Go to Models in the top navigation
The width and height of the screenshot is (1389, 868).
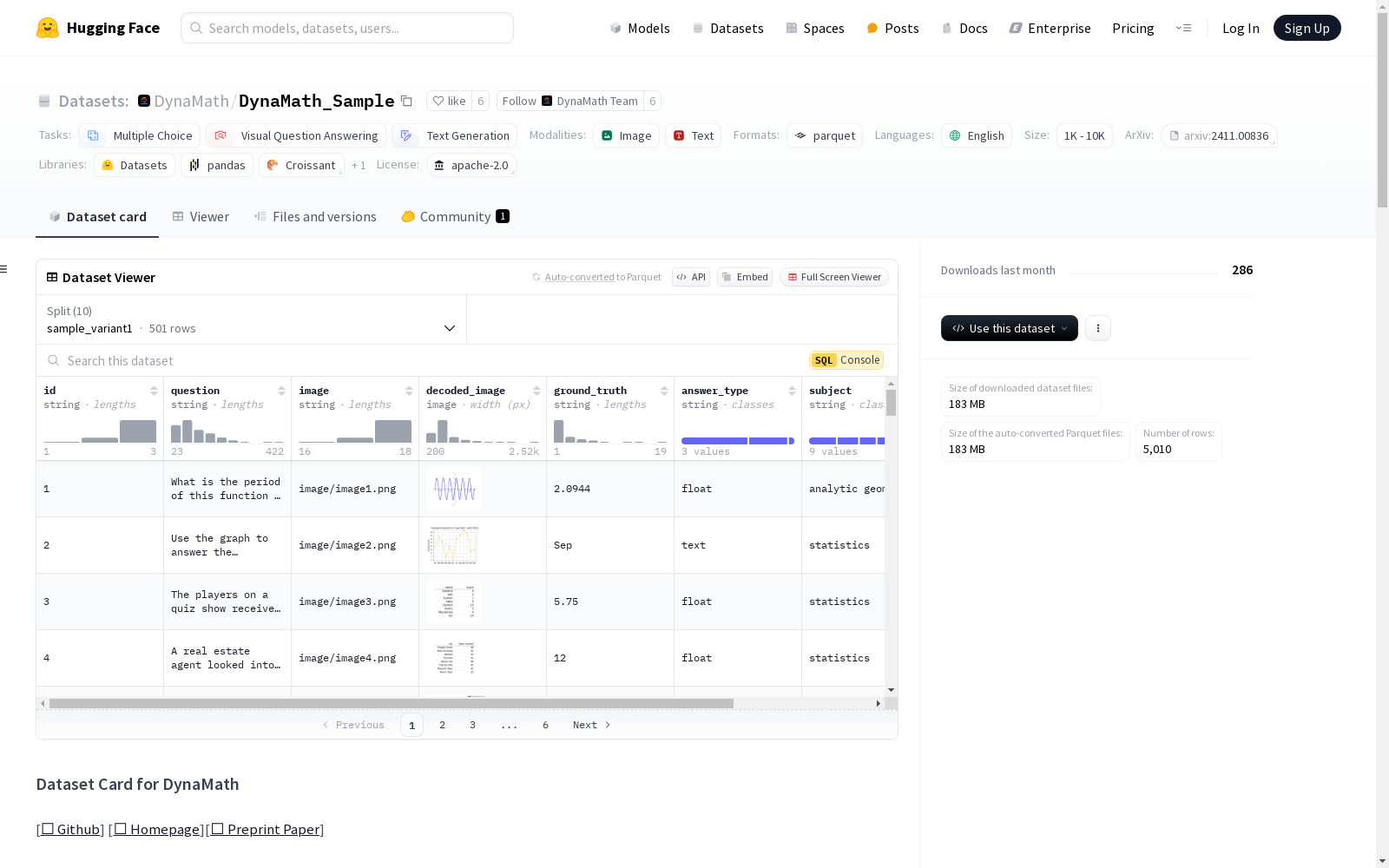tap(640, 28)
